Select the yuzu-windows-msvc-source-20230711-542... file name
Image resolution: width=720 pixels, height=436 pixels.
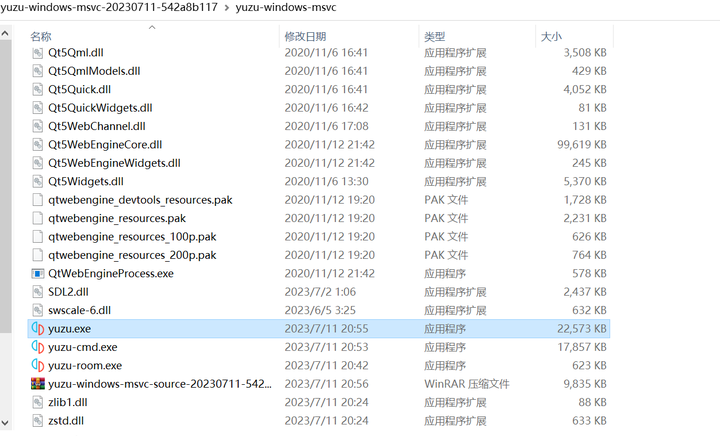click(160, 384)
